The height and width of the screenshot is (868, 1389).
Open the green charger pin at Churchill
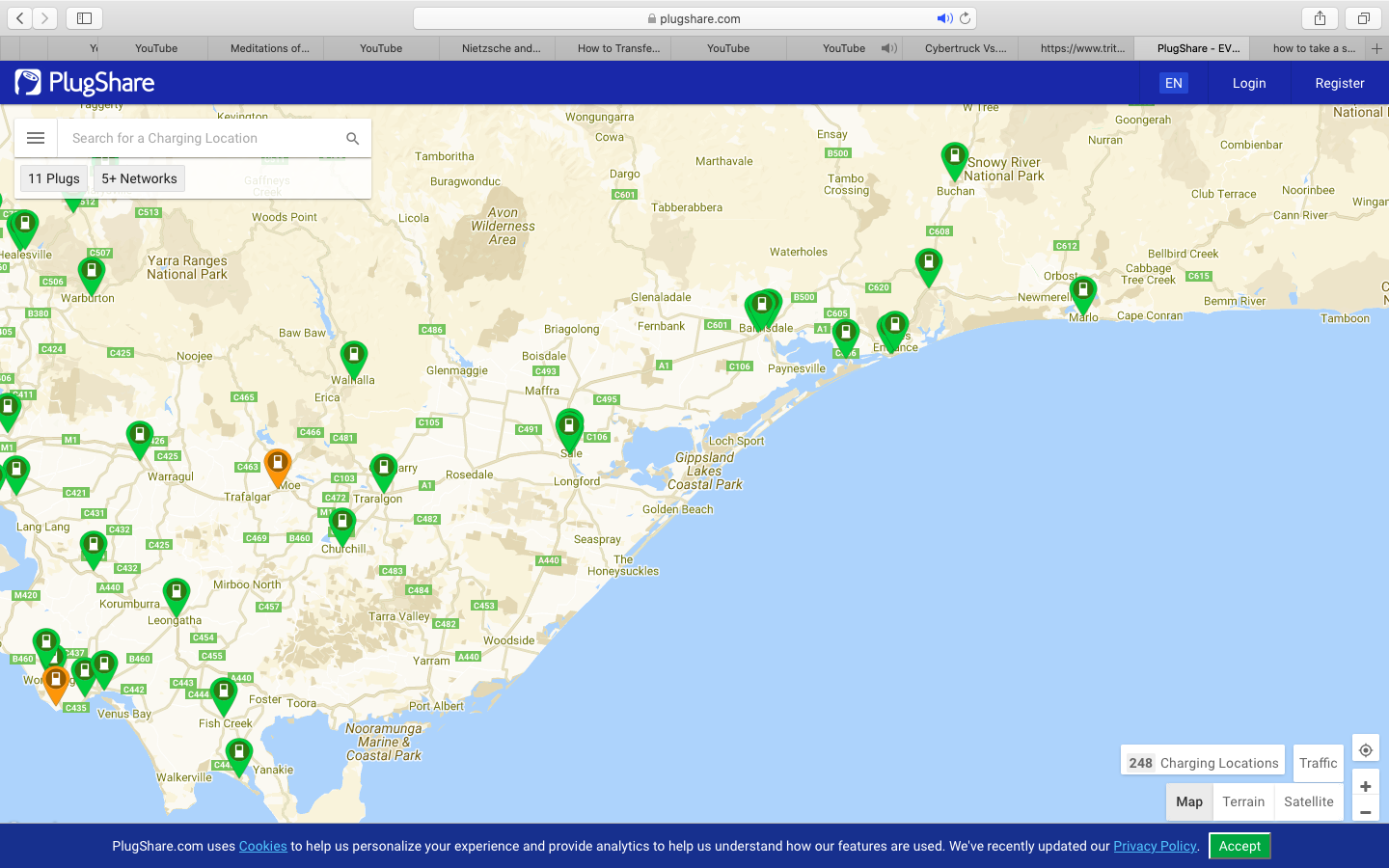[342, 526]
